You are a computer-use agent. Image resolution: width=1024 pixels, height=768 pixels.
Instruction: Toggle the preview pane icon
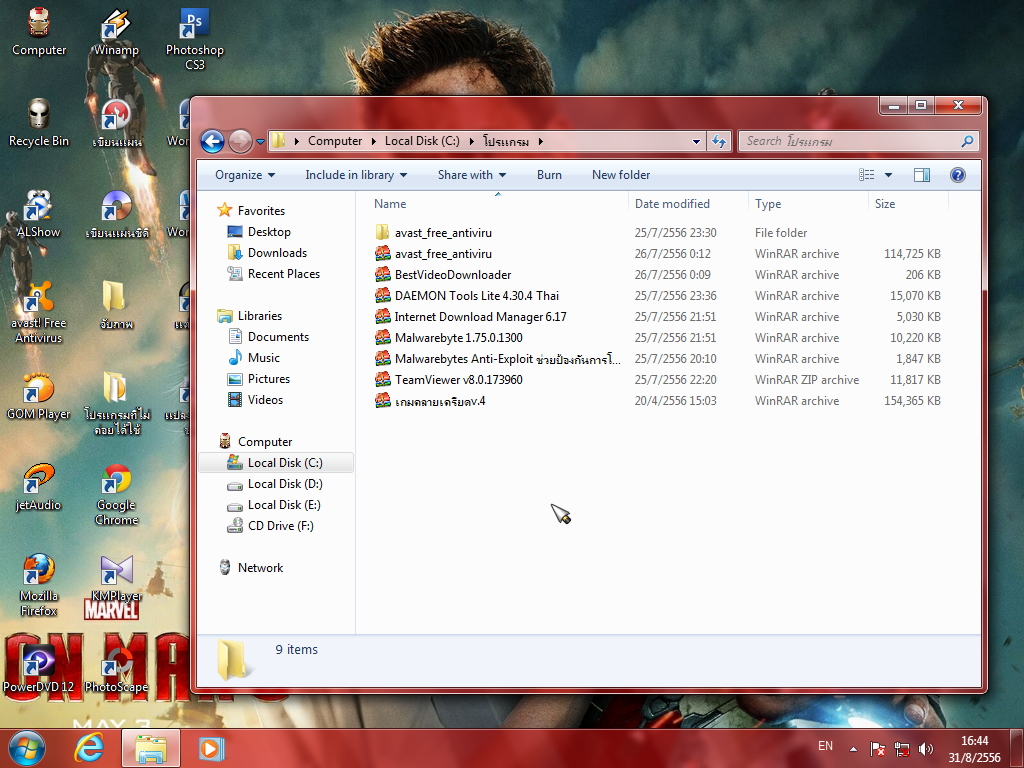922,175
